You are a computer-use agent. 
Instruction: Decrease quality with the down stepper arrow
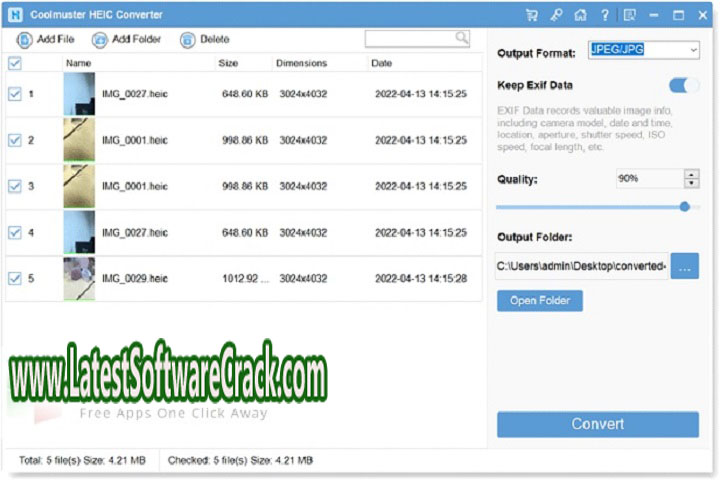pyautogui.click(x=692, y=183)
